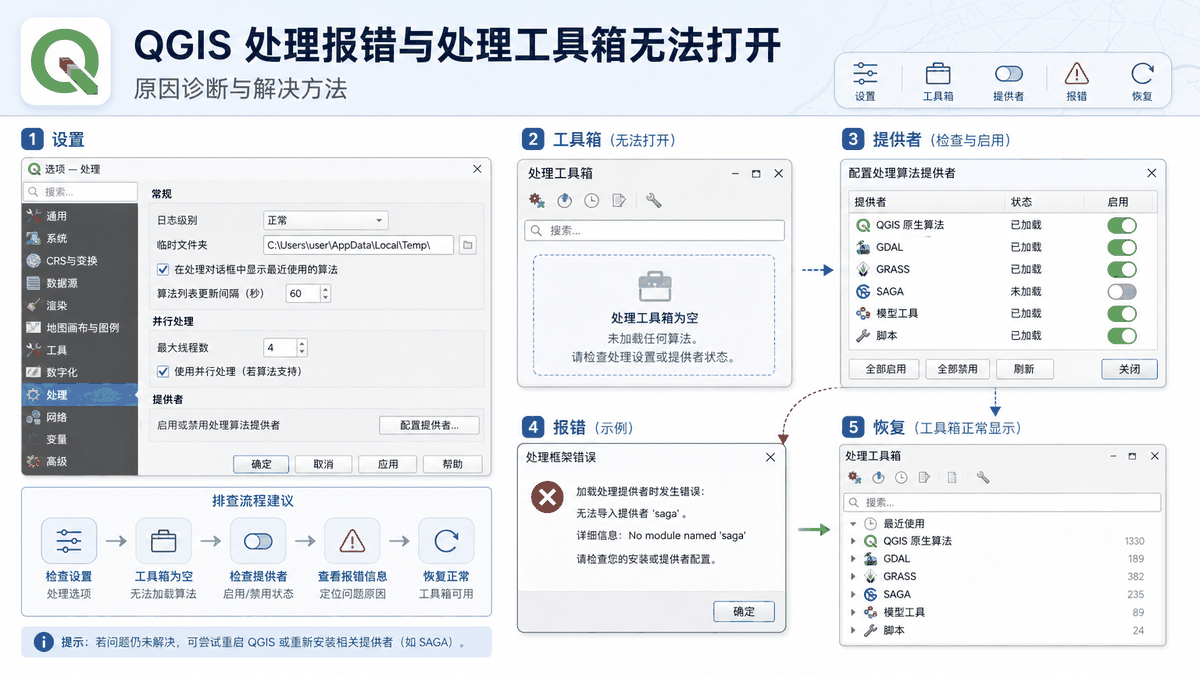Open History clock icon in empty toolbox

tap(592, 201)
